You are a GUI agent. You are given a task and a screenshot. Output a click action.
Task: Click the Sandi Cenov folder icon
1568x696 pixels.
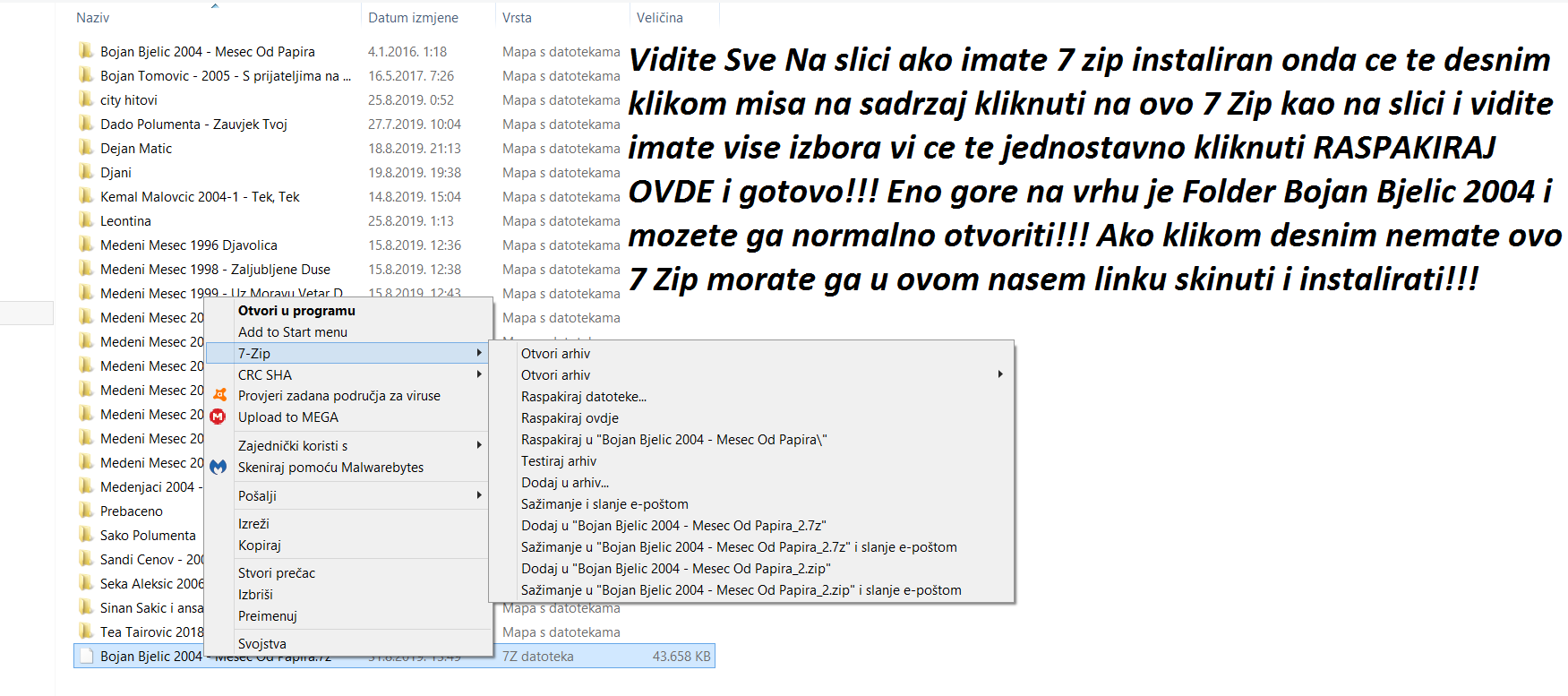86,559
